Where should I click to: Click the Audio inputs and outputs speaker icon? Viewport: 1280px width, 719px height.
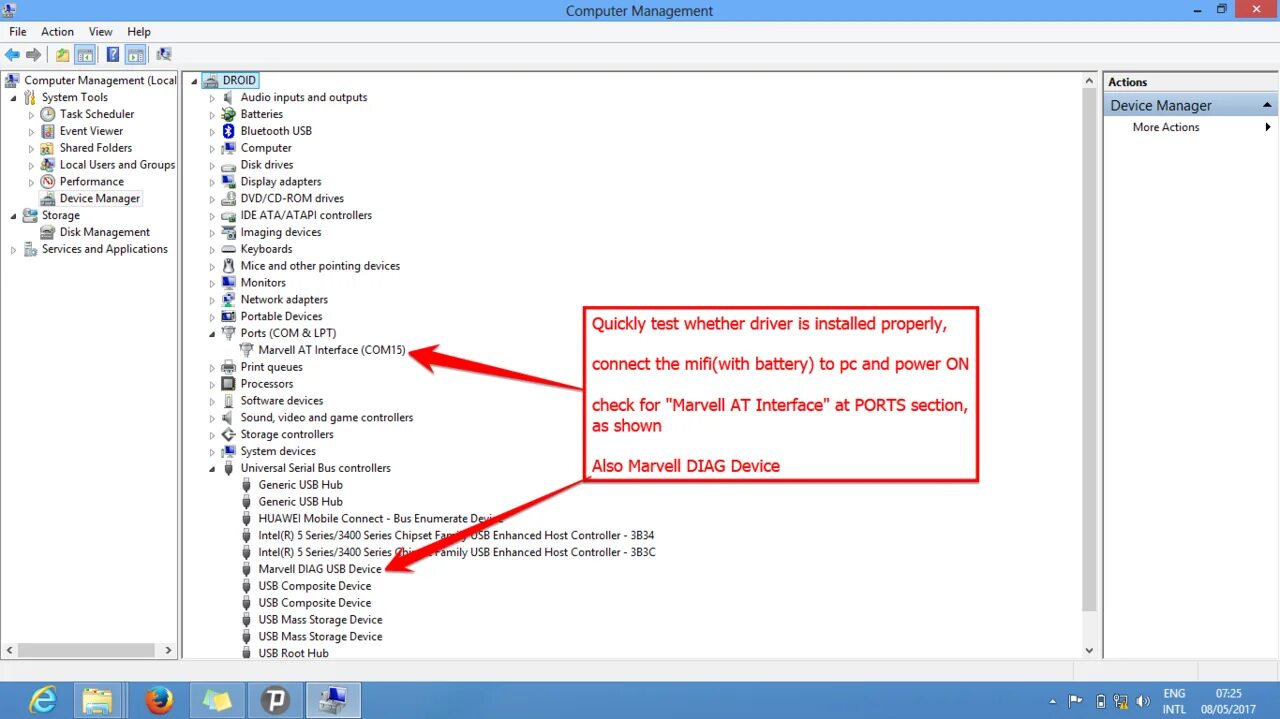pos(229,97)
